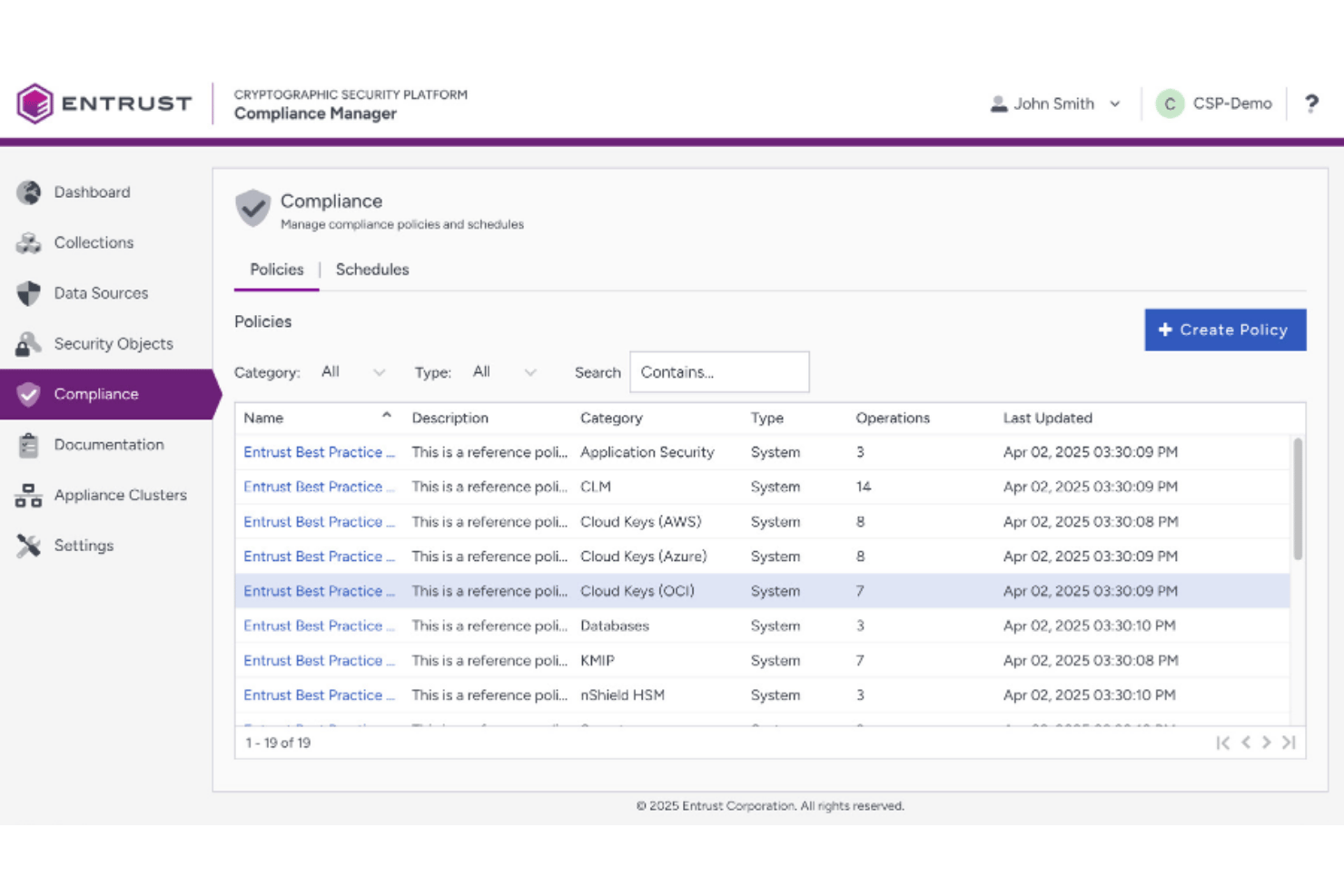Sort by the Operations column header
The width and height of the screenshot is (1344, 896).
[x=893, y=418]
